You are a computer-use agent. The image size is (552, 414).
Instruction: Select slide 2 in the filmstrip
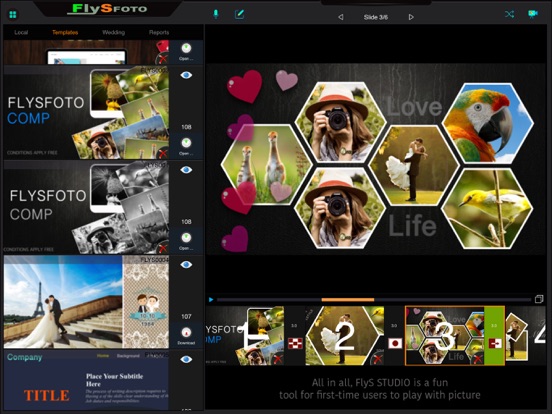pos(344,335)
